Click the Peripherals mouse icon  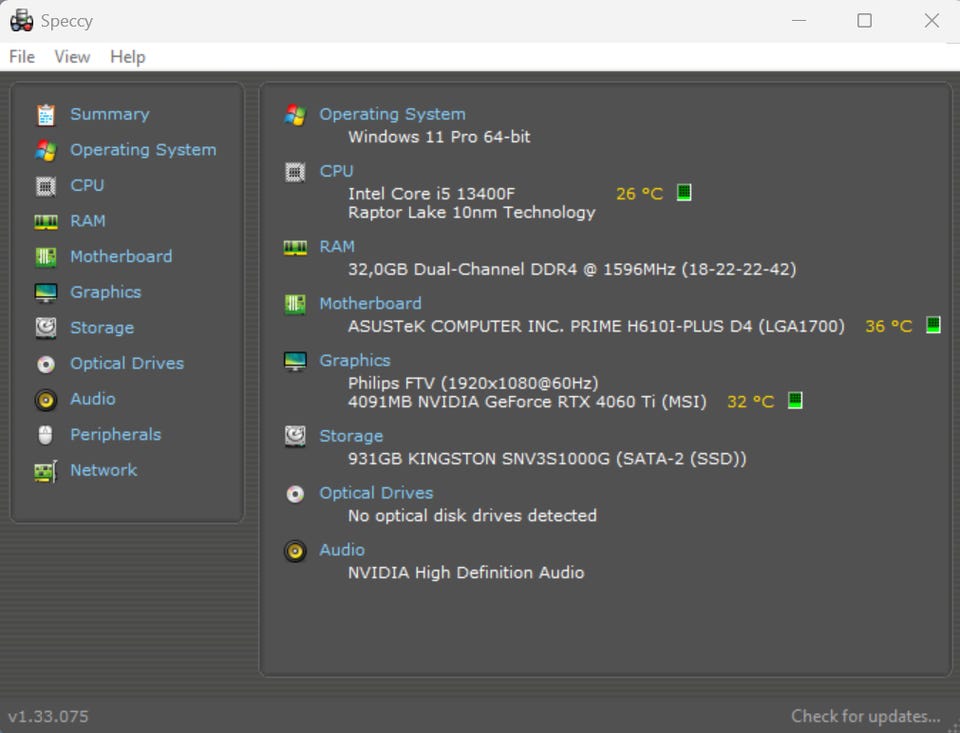coord(46,435)
